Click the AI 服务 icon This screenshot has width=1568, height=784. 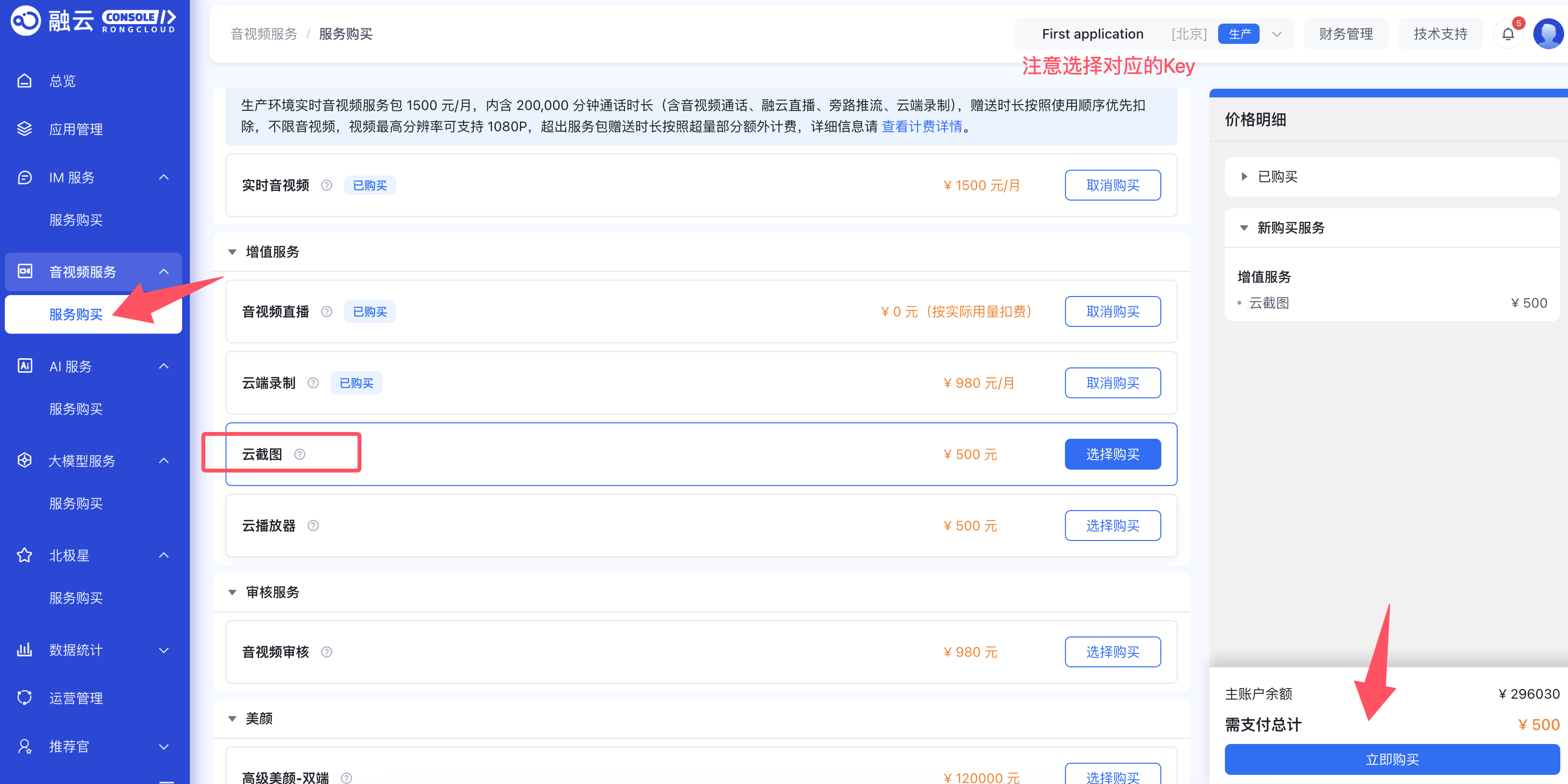pos(25,365)
